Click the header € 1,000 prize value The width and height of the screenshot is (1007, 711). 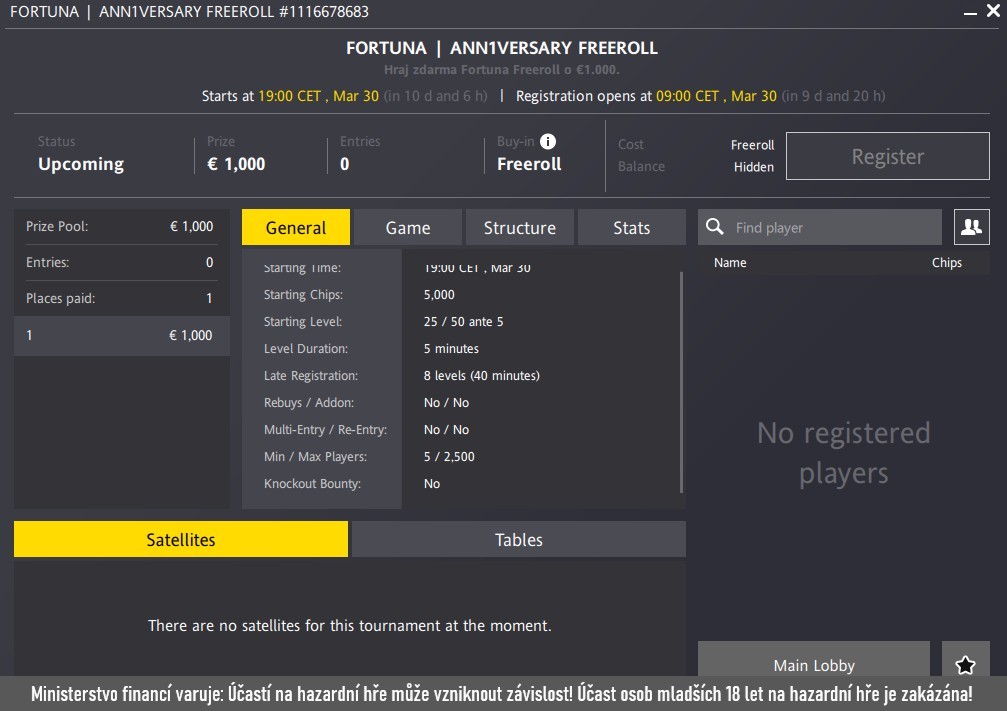236,164
